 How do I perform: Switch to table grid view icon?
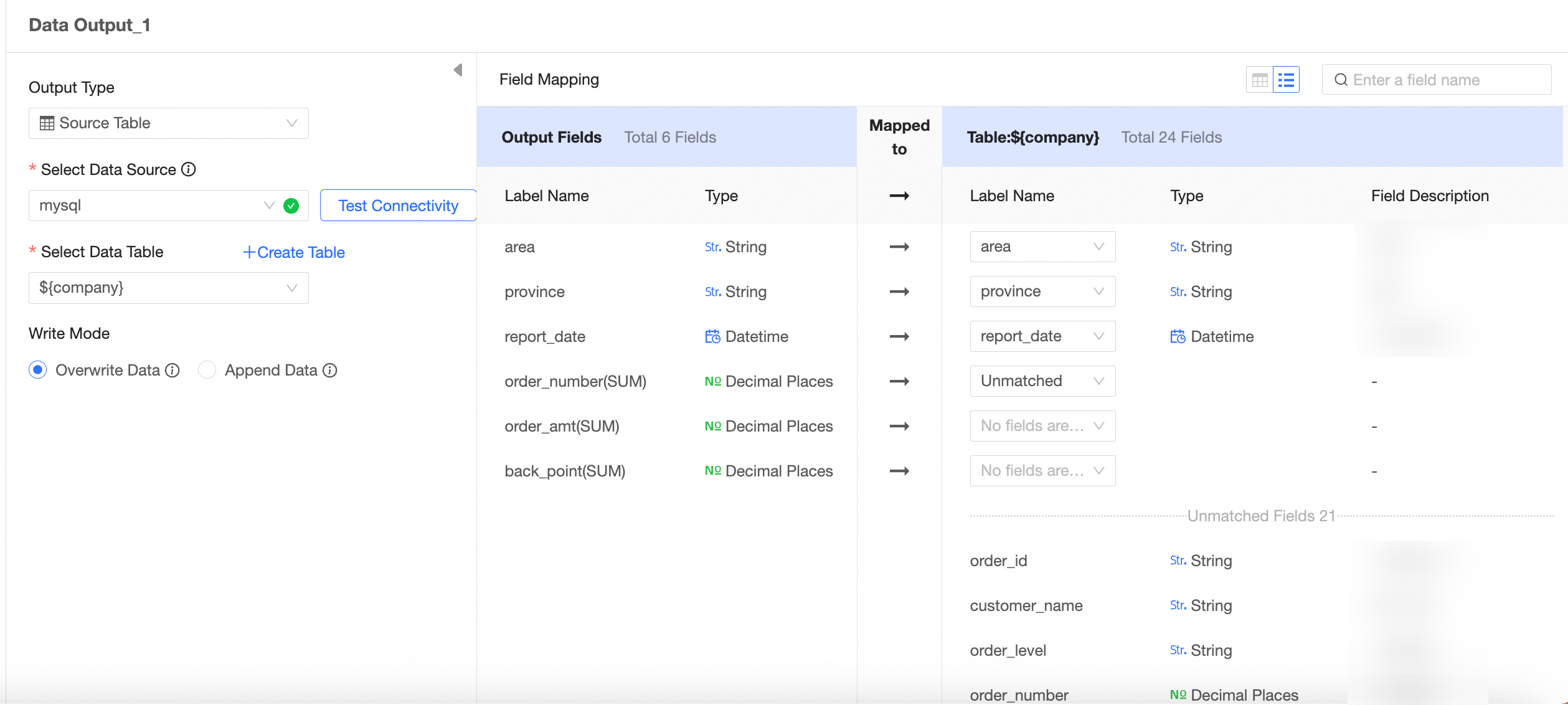tap(1260, 80)
